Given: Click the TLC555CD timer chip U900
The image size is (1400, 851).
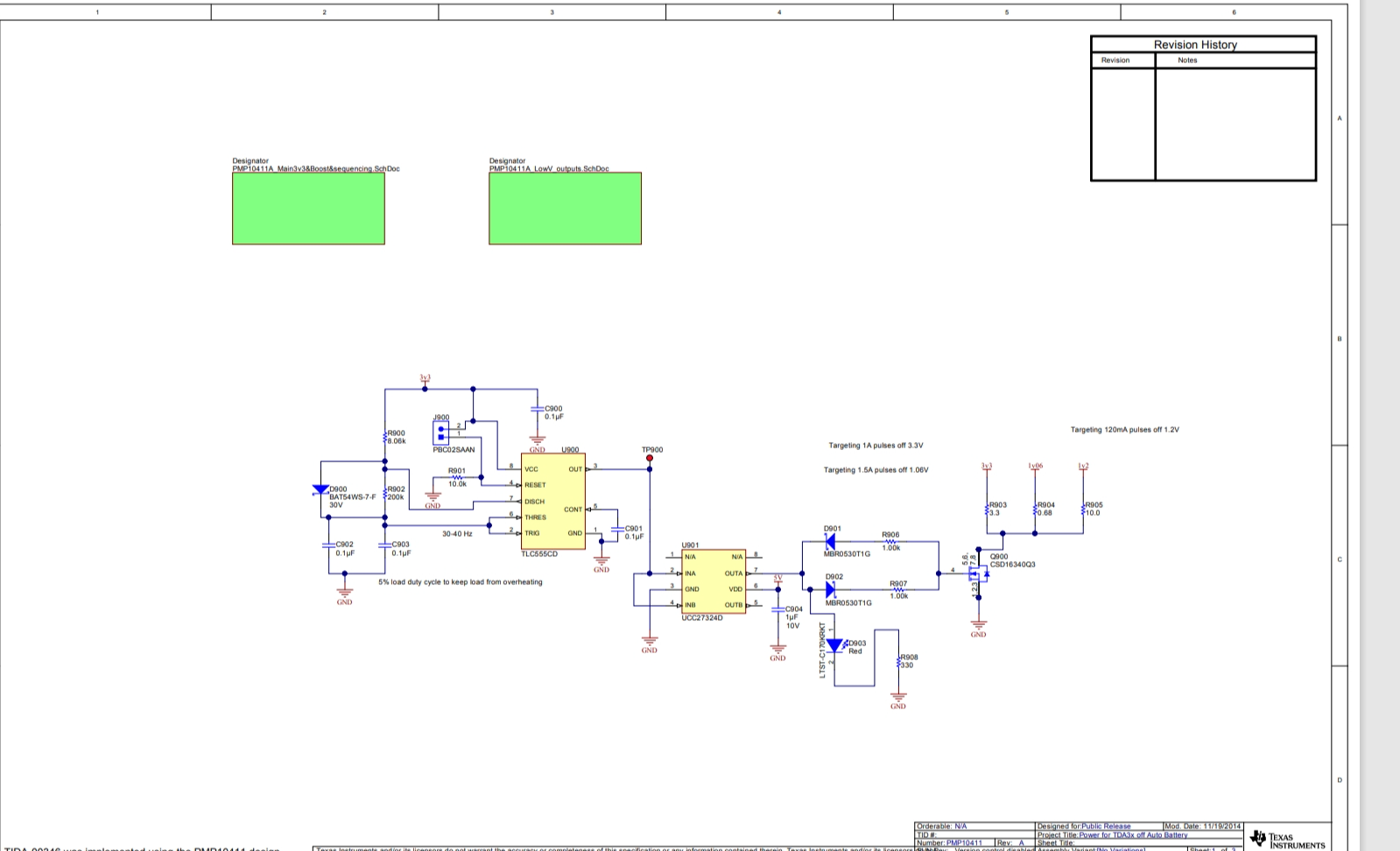Looking at the screenshot, I should click(x=552, y=501).
